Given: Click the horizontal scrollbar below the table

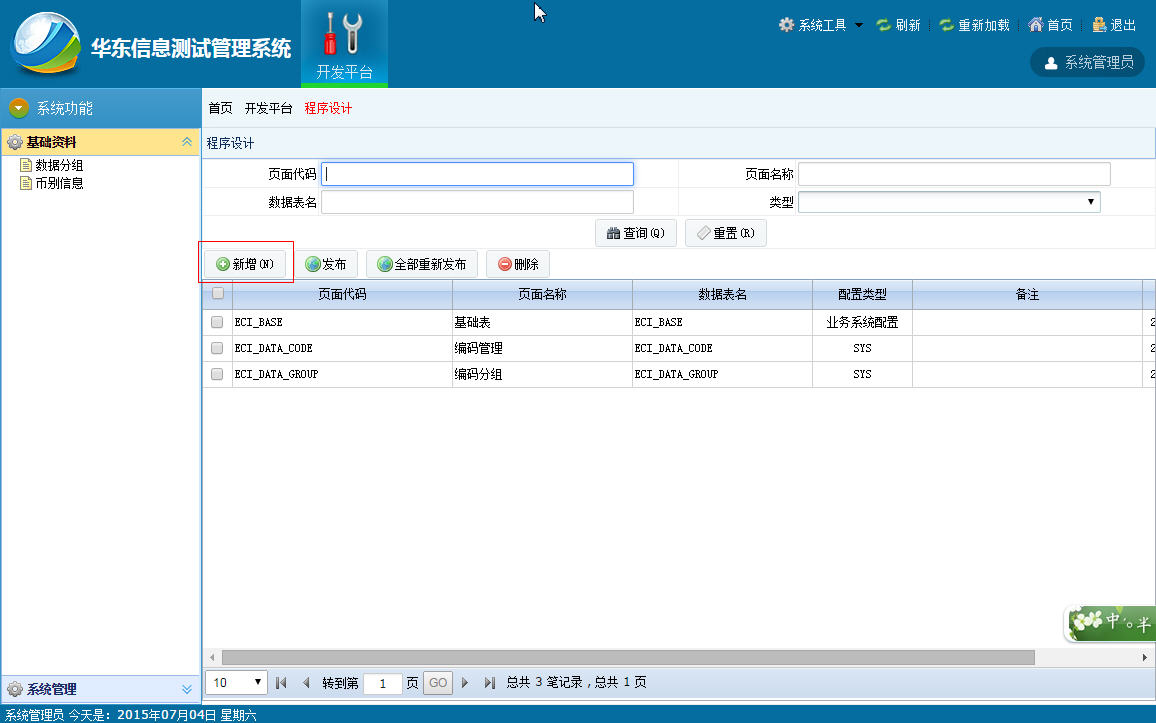Looking at the screenshot, I should [x=628, y=657].
